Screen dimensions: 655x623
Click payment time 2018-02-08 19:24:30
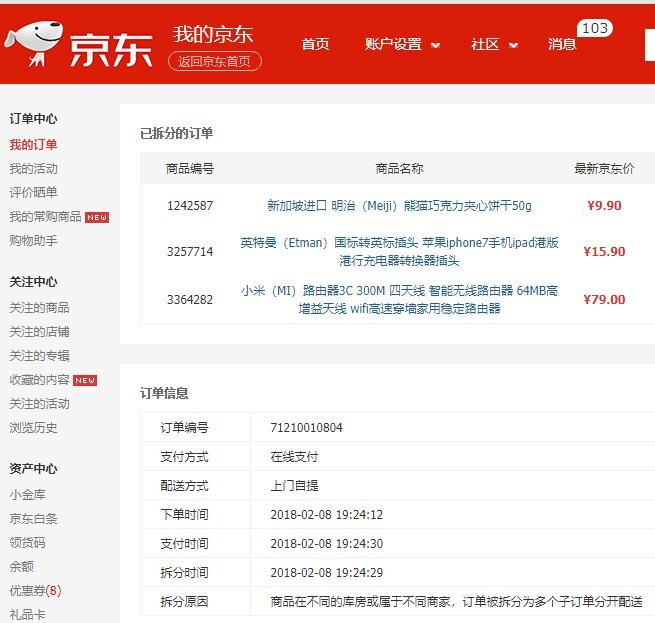pyautogui.click(x=327, y=544)
